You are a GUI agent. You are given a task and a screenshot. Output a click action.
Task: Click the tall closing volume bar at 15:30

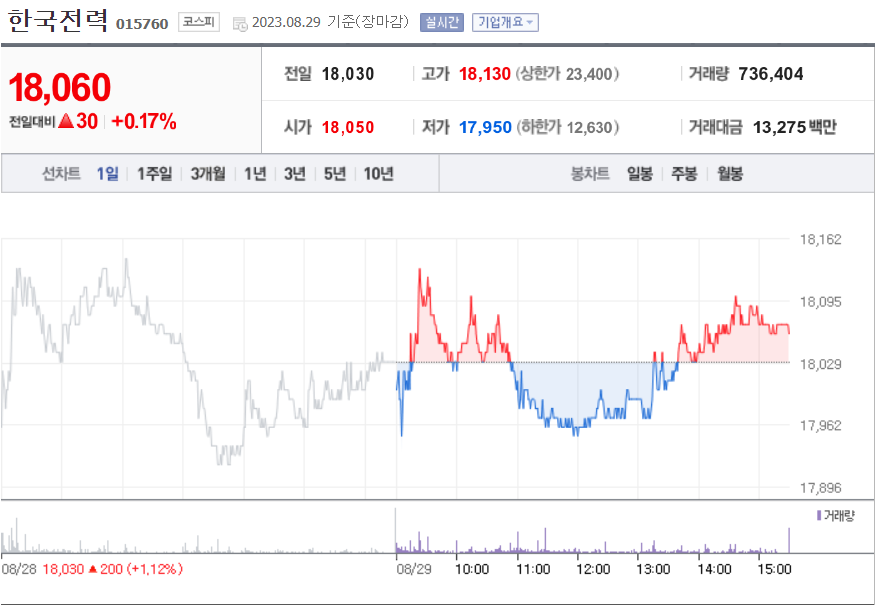(x=789, y=540)
